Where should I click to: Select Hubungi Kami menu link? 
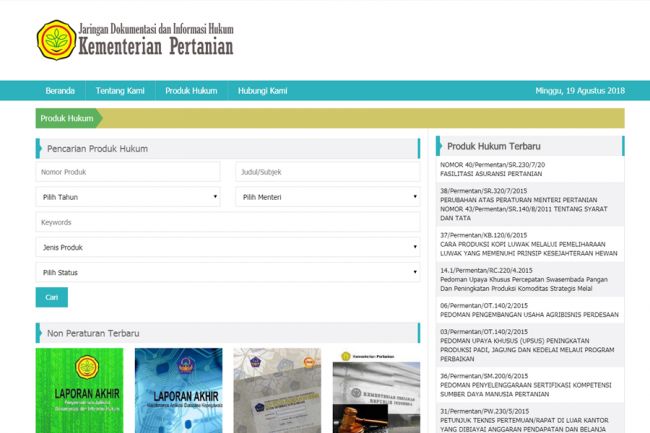(262, 91)
